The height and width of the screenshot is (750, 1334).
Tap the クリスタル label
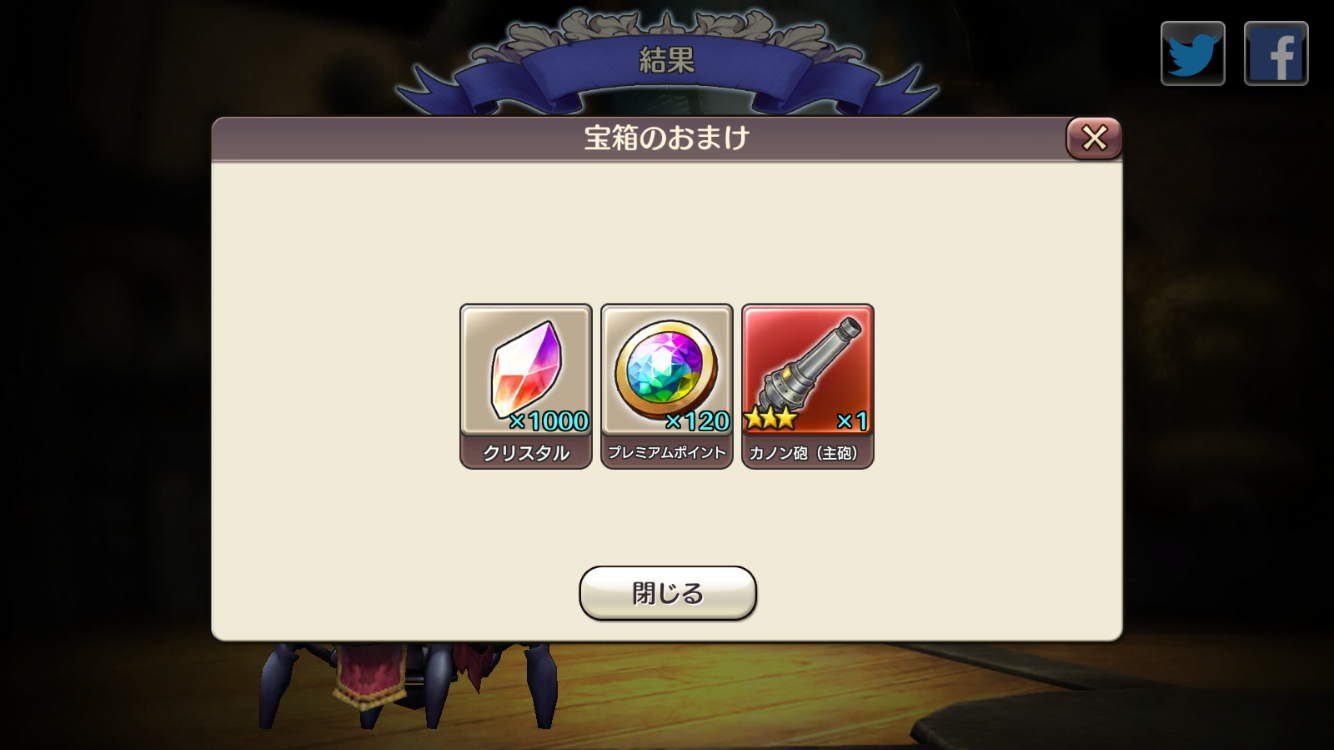pos(526,453)
